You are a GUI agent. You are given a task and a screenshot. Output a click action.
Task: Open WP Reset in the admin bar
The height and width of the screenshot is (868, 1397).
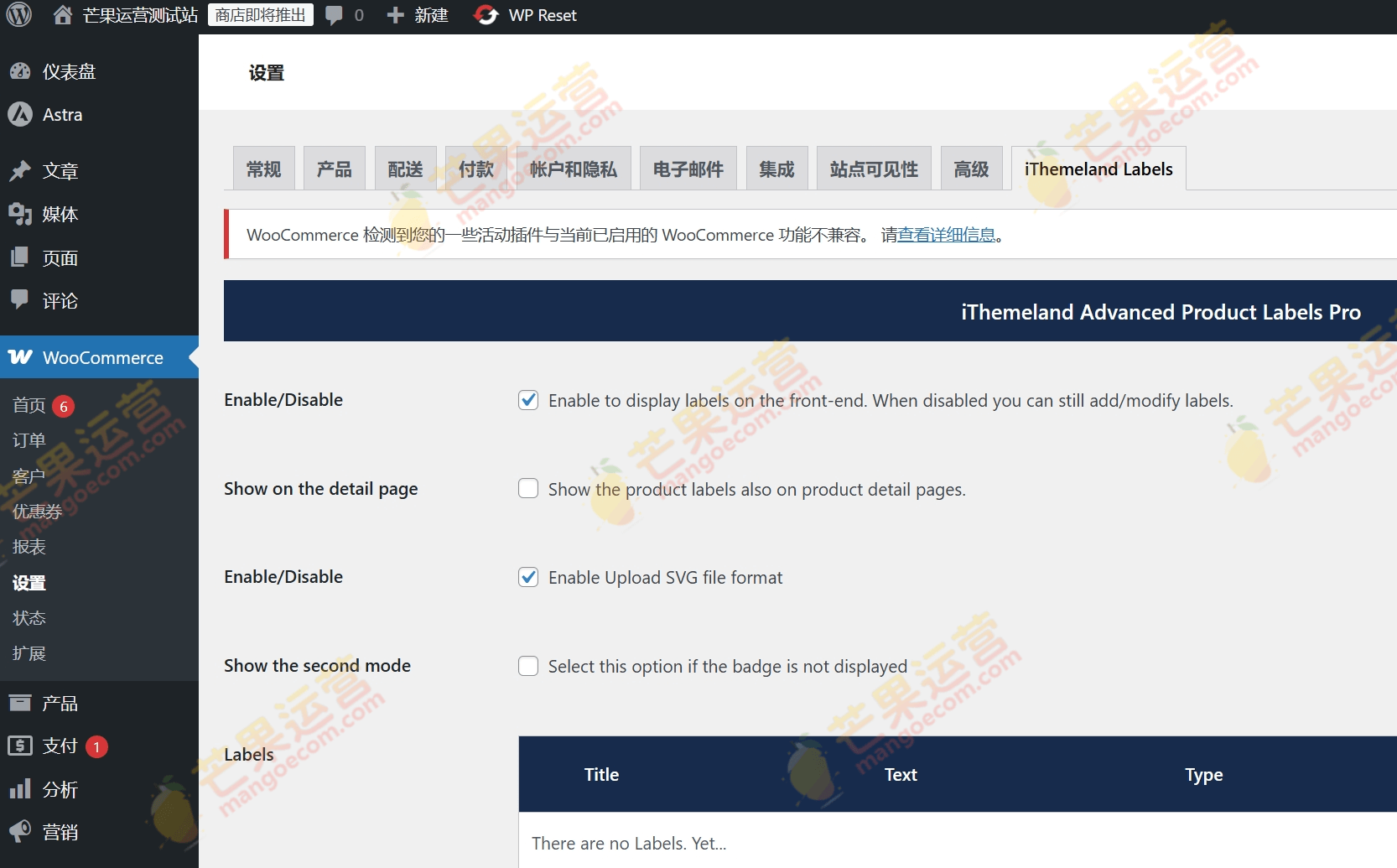coord(543,15)
